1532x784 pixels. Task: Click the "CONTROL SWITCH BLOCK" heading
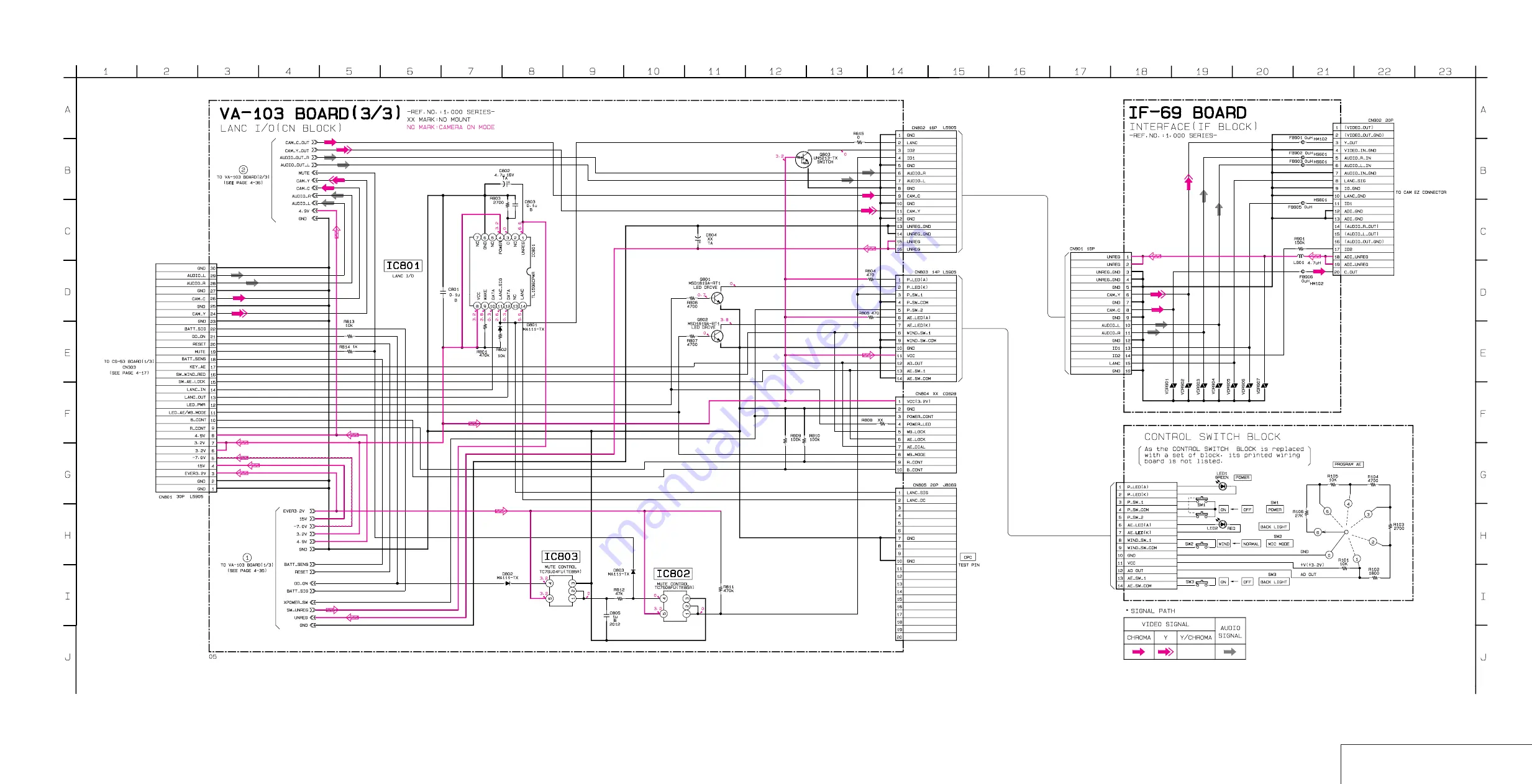[x=1212, y=437]
